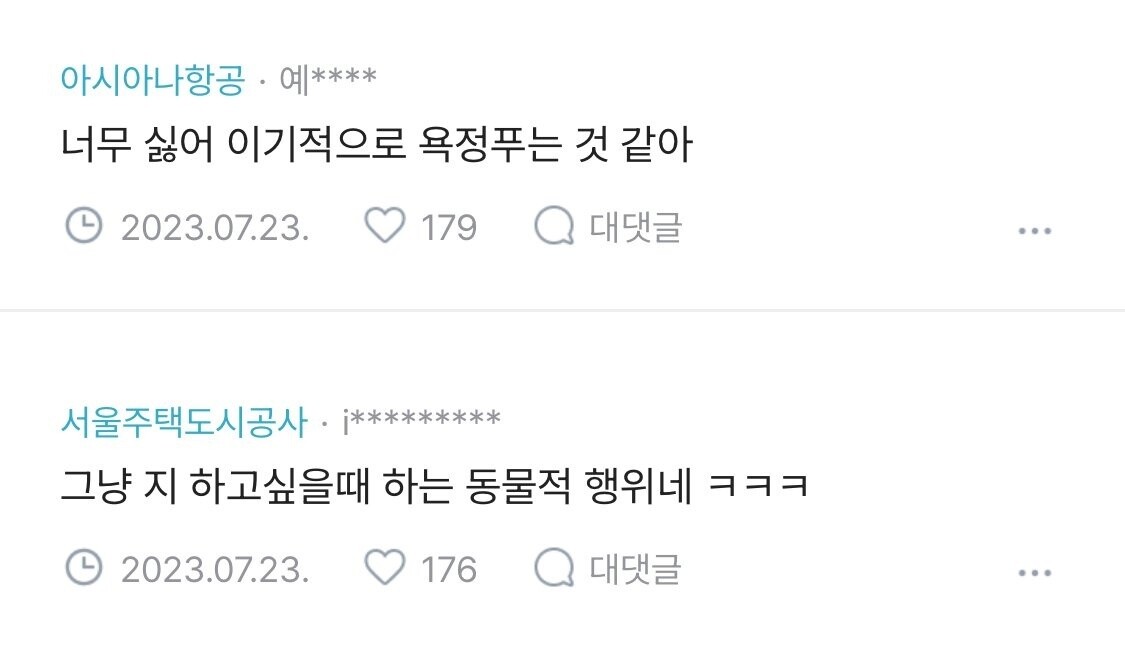Open the 아시아나항공 company link
Image resolution: width=1125 pixels, height=650 pixels.
[x=153, y=79]
